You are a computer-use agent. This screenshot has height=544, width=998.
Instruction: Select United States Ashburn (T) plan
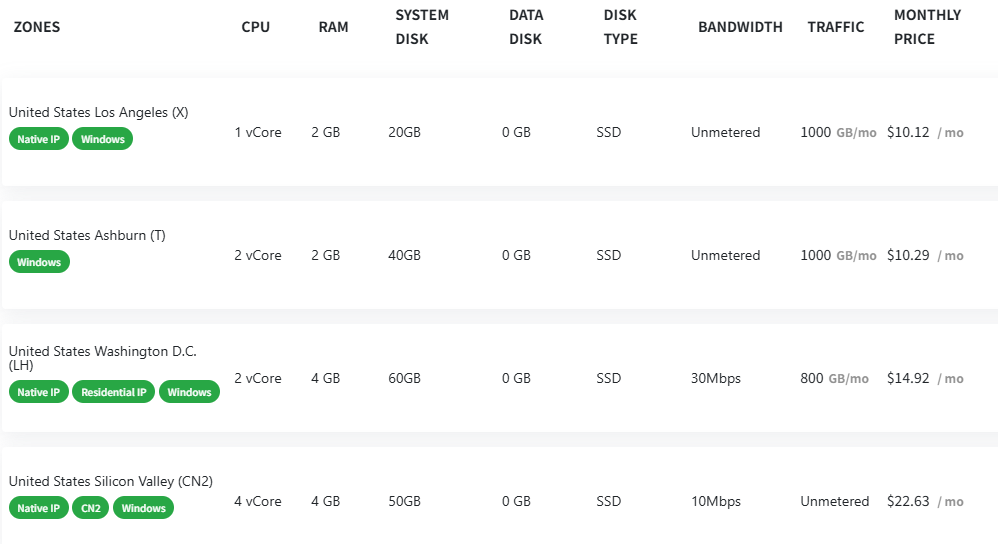tap(87, 236)
